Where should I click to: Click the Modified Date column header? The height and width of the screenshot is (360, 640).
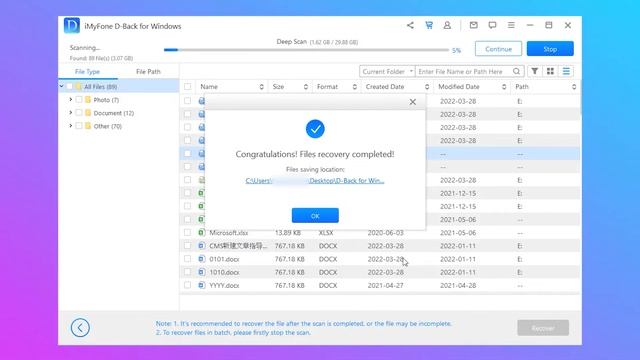coord(459,87)
